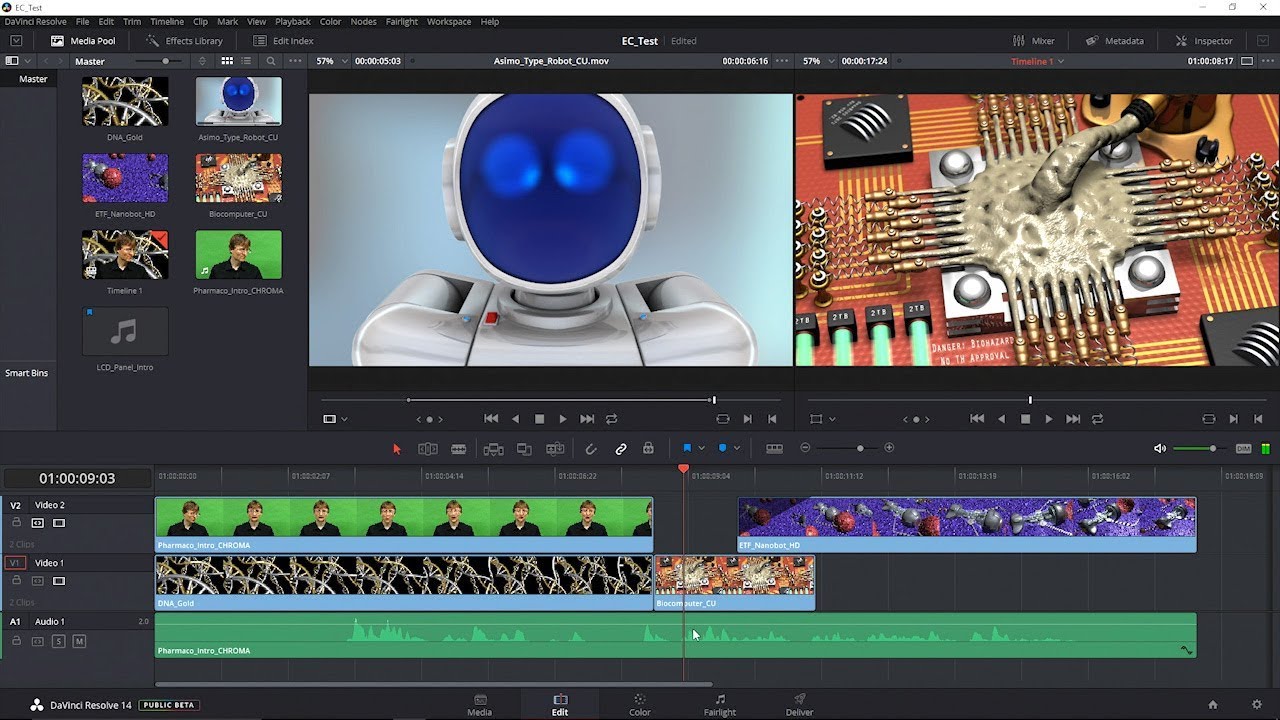Toggle linked selection in the timeline toolbar
Viewport: 1280px width, 720px height.
[620, 448]
